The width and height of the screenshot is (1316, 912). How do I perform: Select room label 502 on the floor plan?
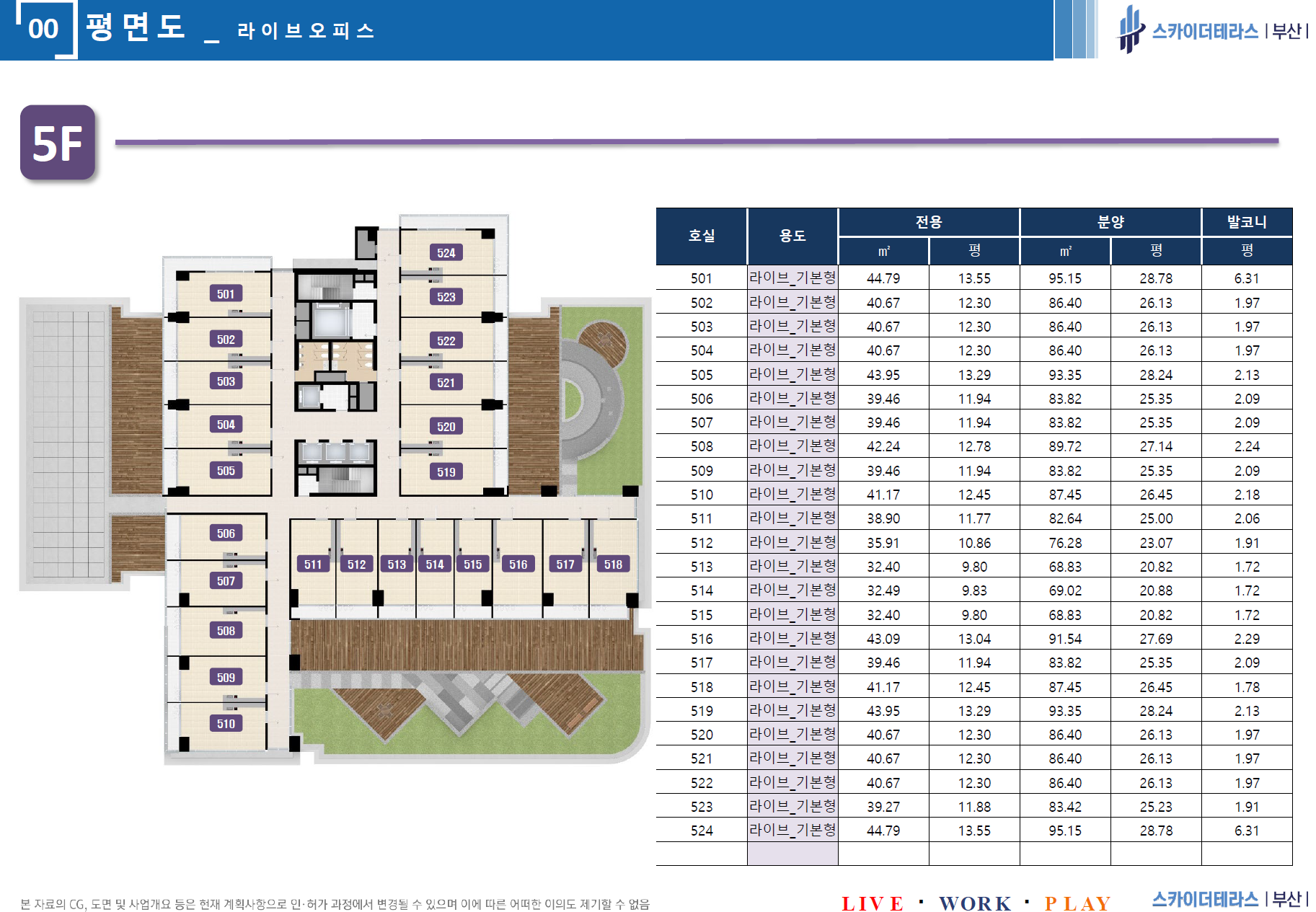point(226,339)
